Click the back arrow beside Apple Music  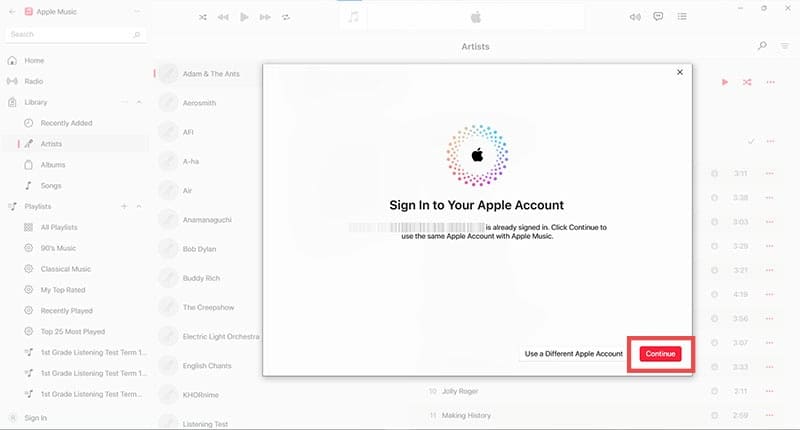pyautogui.click(x=12, y=11)
